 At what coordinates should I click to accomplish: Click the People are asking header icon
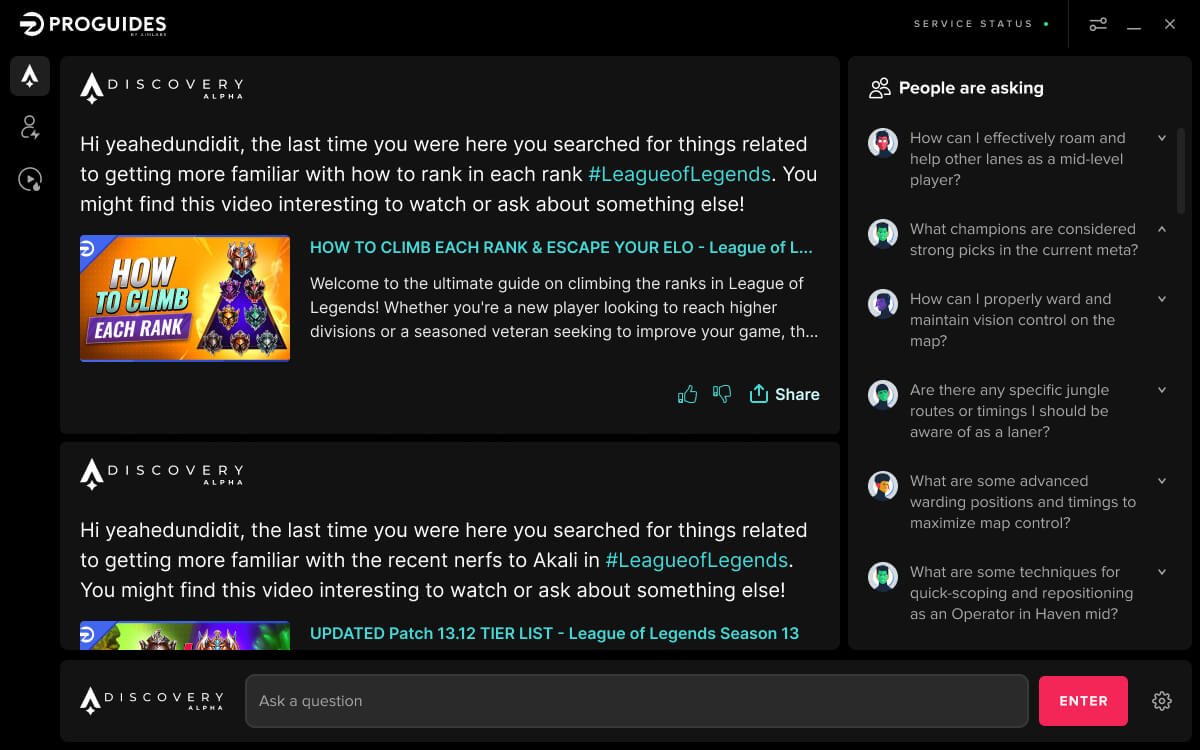[880, 88]
